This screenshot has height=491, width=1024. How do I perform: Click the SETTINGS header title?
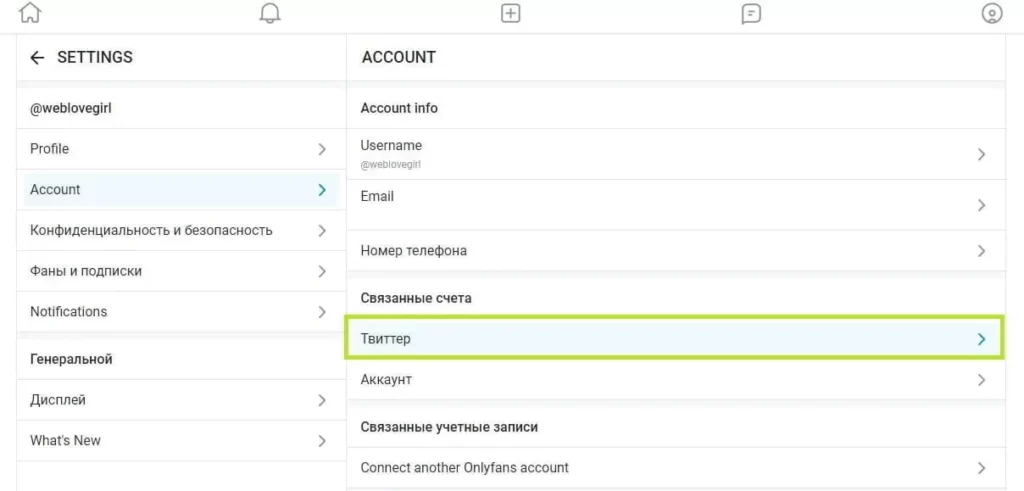point(95,57)
